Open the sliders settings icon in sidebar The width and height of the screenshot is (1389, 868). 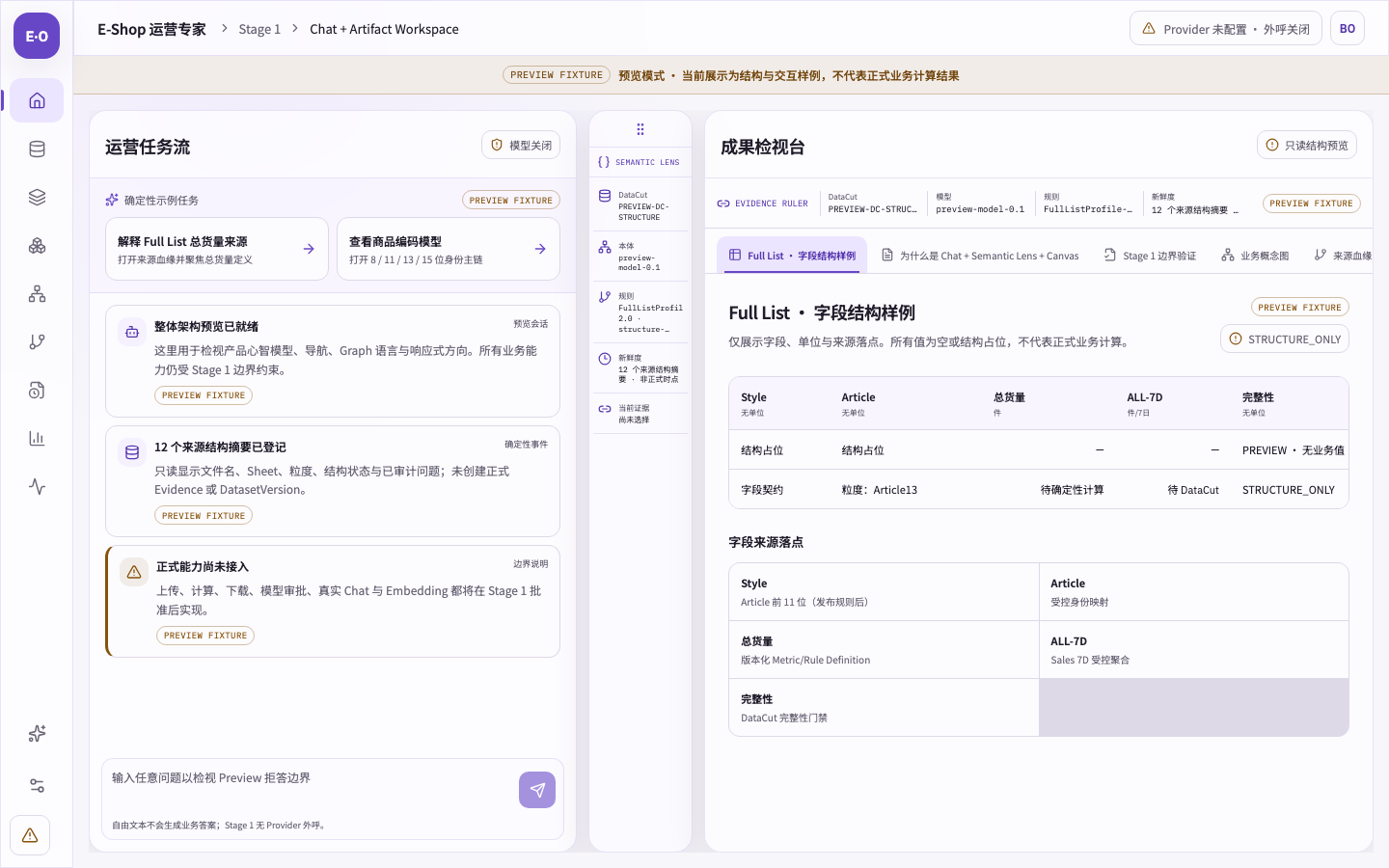(x=37, y=785)
